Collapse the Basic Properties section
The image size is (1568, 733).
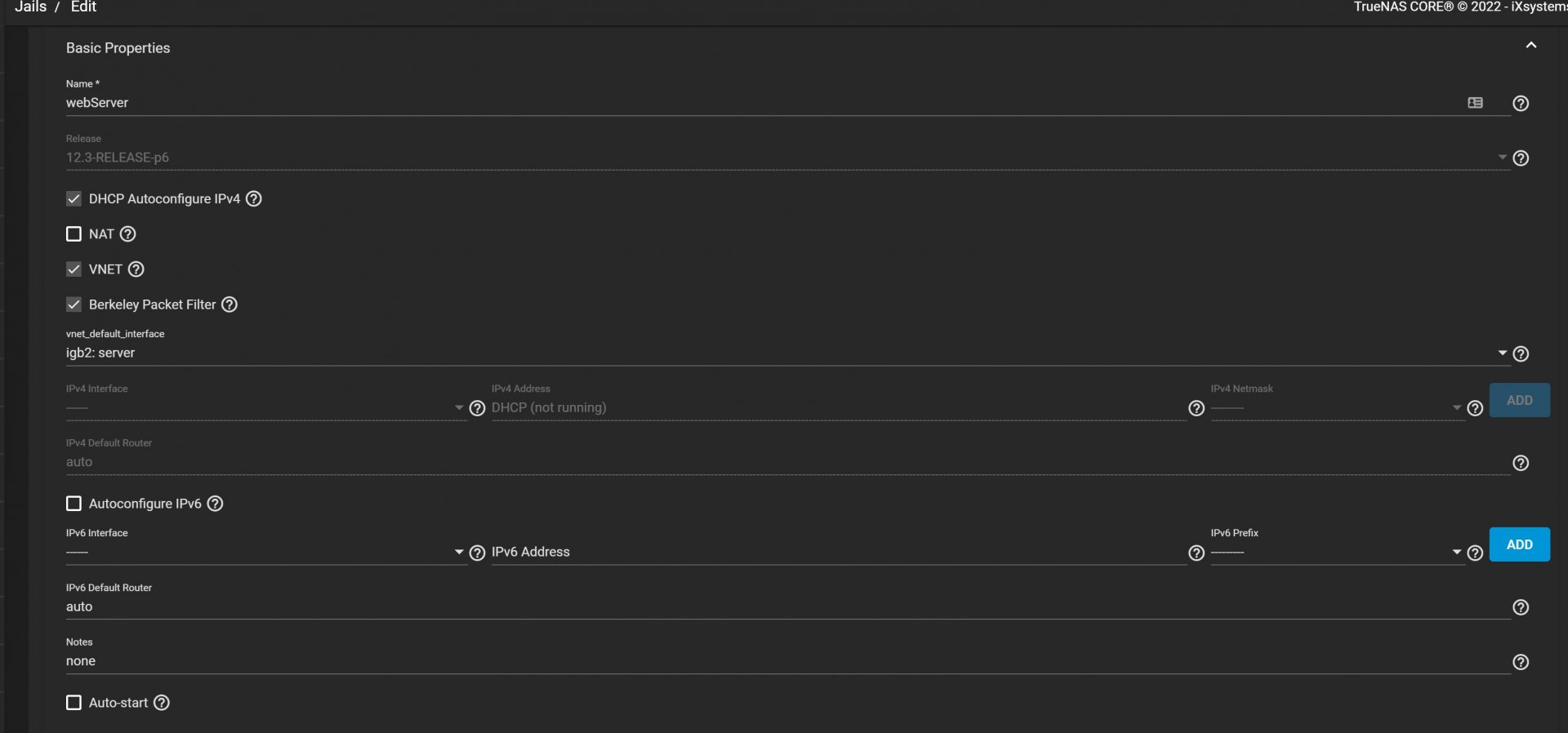point(1530,46)
